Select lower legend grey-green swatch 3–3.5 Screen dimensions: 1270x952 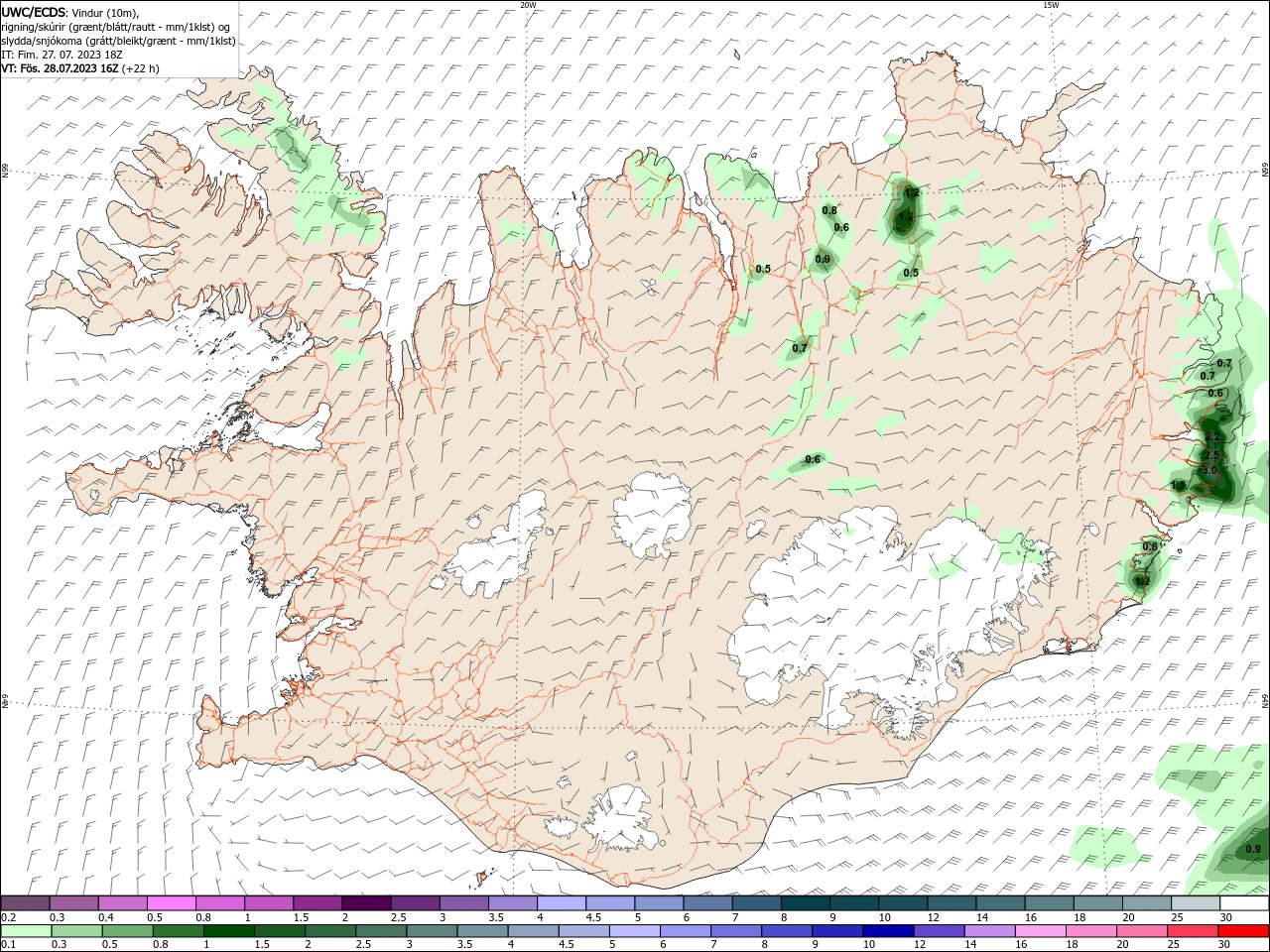433,930
